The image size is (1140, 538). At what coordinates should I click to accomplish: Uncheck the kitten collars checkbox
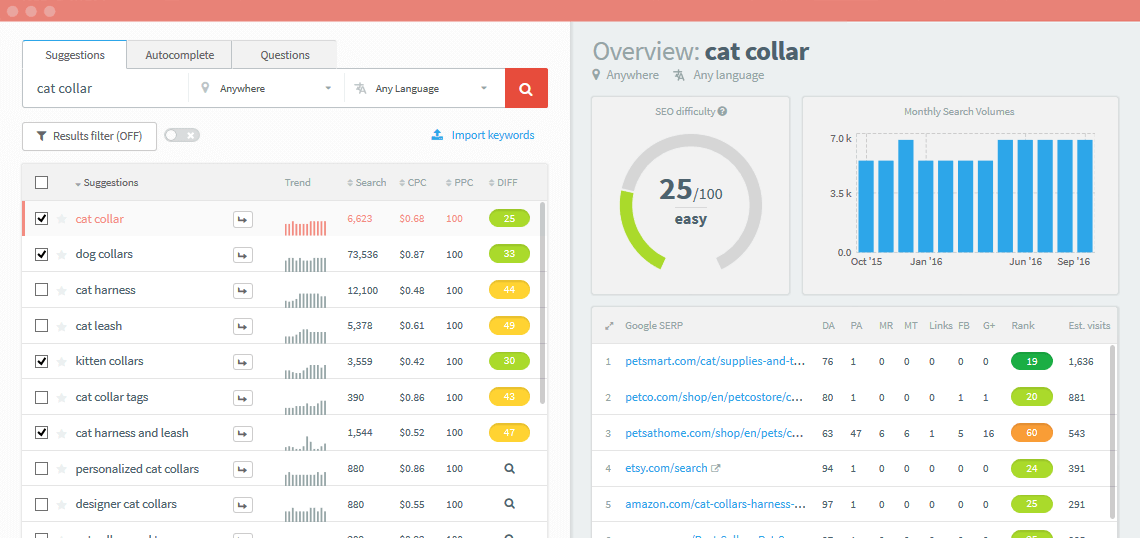click(41, 361)
